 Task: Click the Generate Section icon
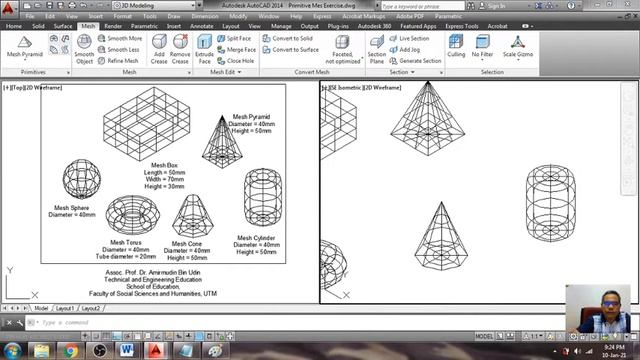click(x=393, y=60)
